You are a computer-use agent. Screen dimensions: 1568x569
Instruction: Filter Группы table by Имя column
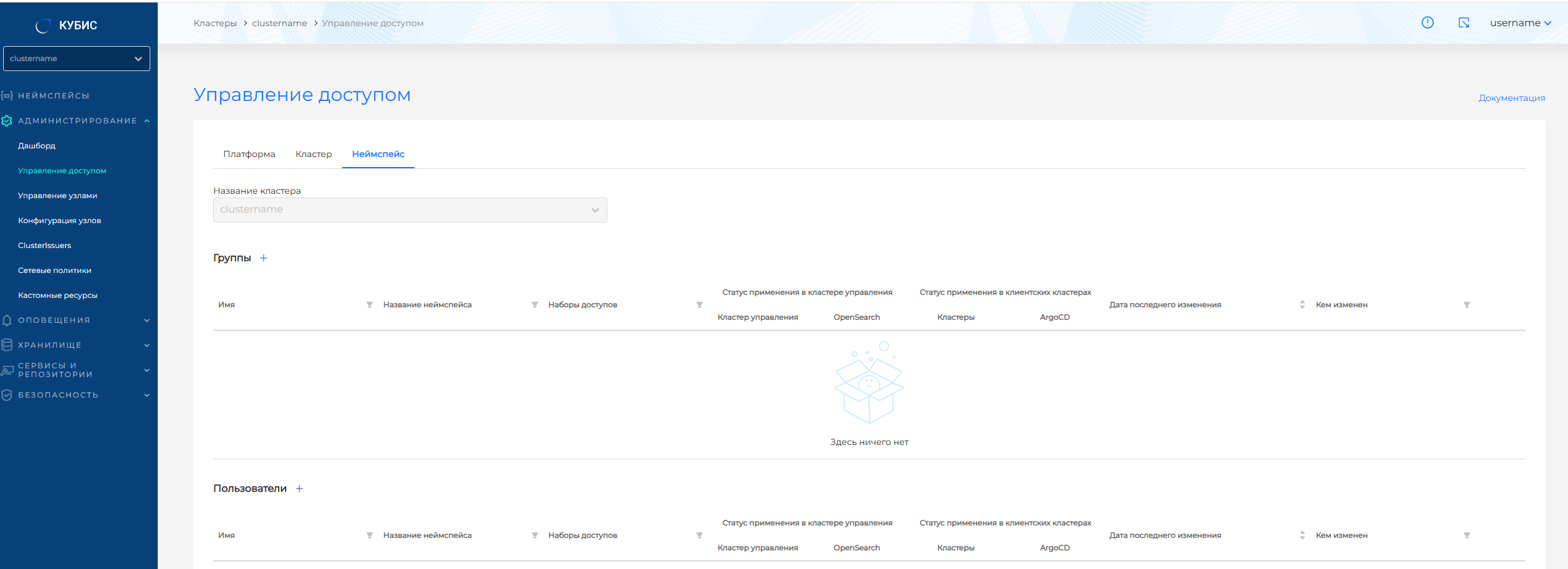tap(370, 305)
